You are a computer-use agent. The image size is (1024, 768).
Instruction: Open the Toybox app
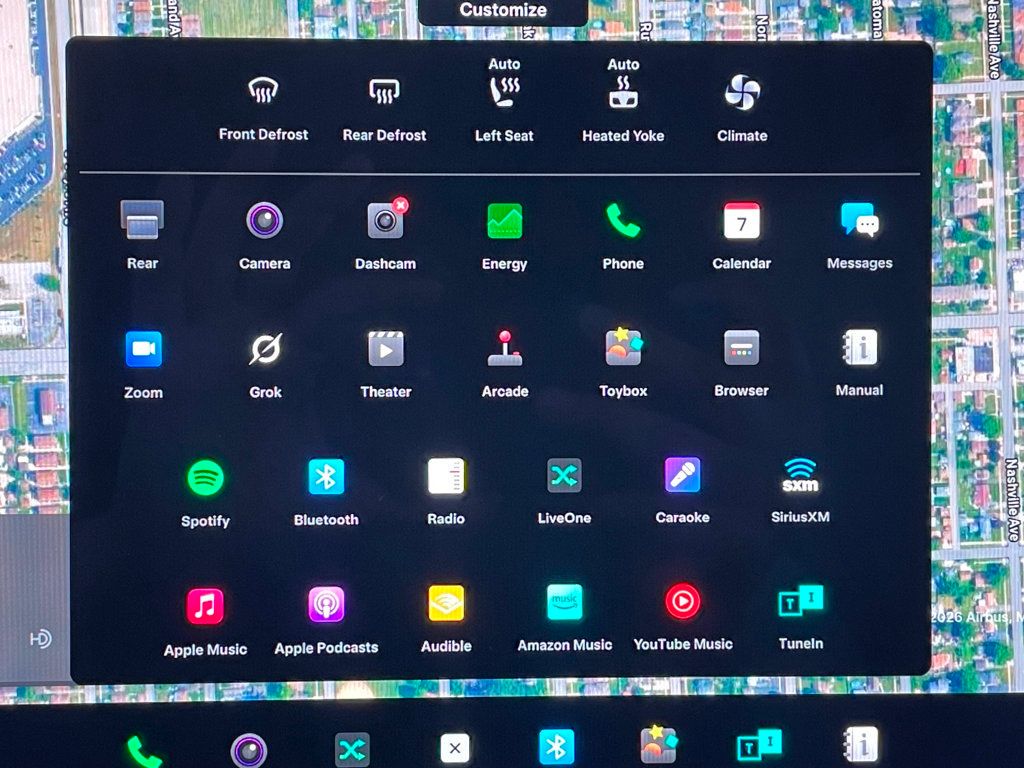[x=623, y=348]
